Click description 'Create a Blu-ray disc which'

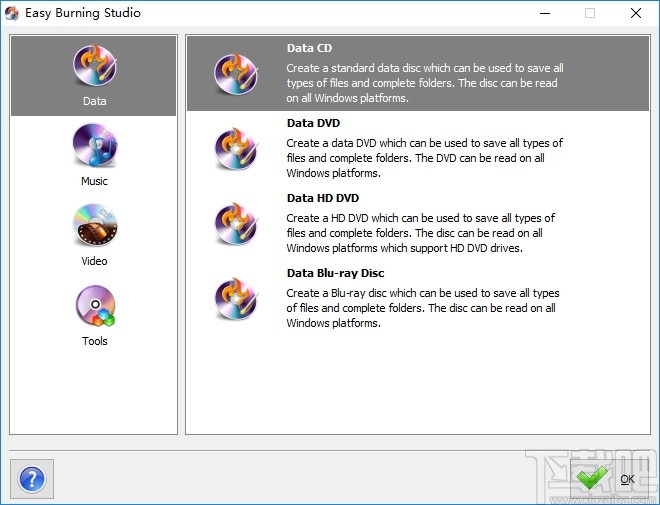click(x=423, y=308)
